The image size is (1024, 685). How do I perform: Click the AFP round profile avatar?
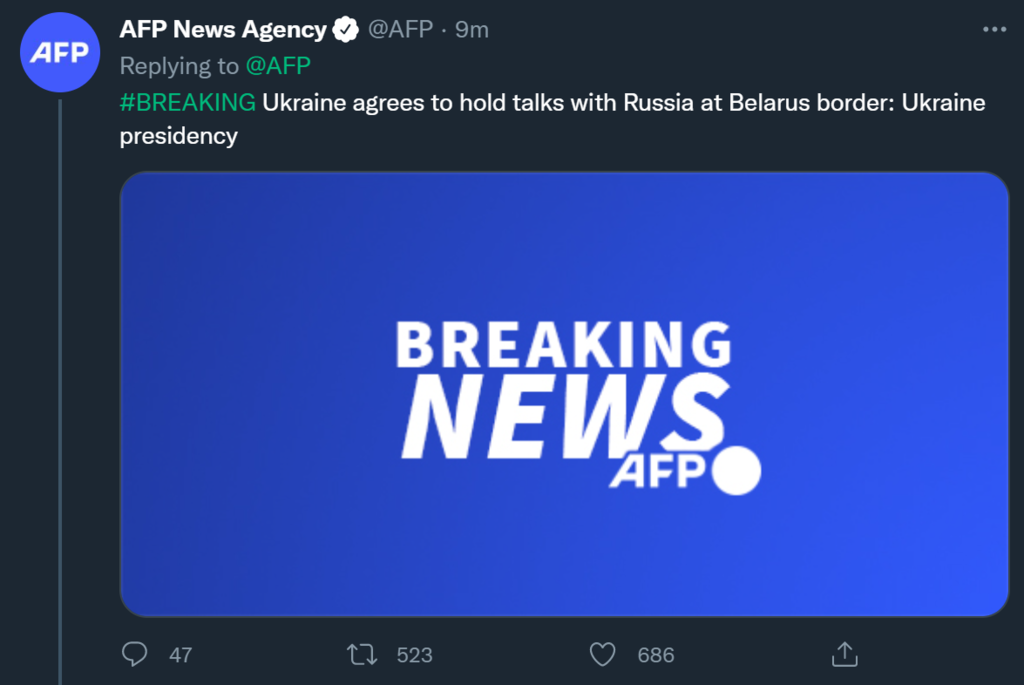pyautogui.click(x=59, y=52)
